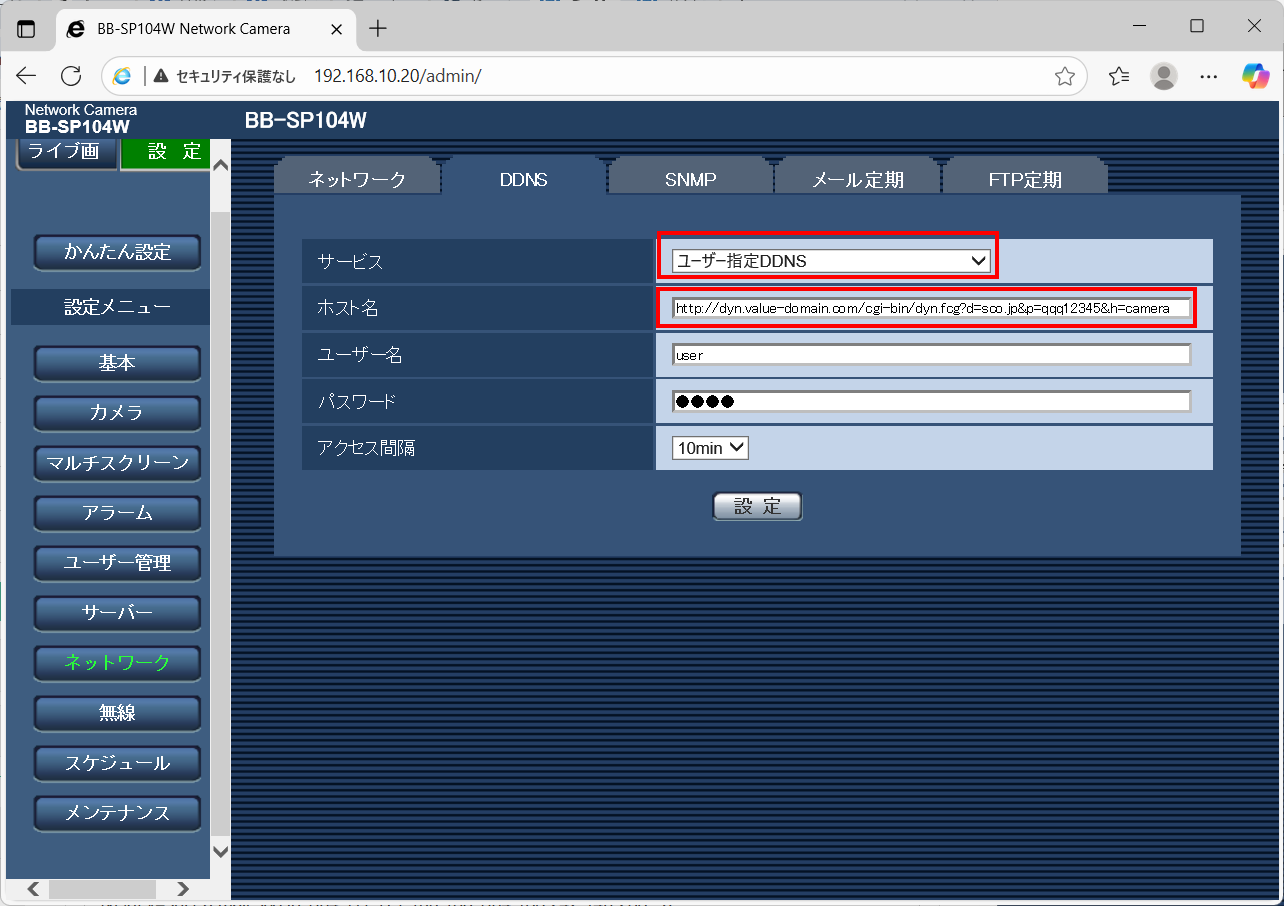
Task: Open the かんたん設定 menu button
Action: pos(117,252)
